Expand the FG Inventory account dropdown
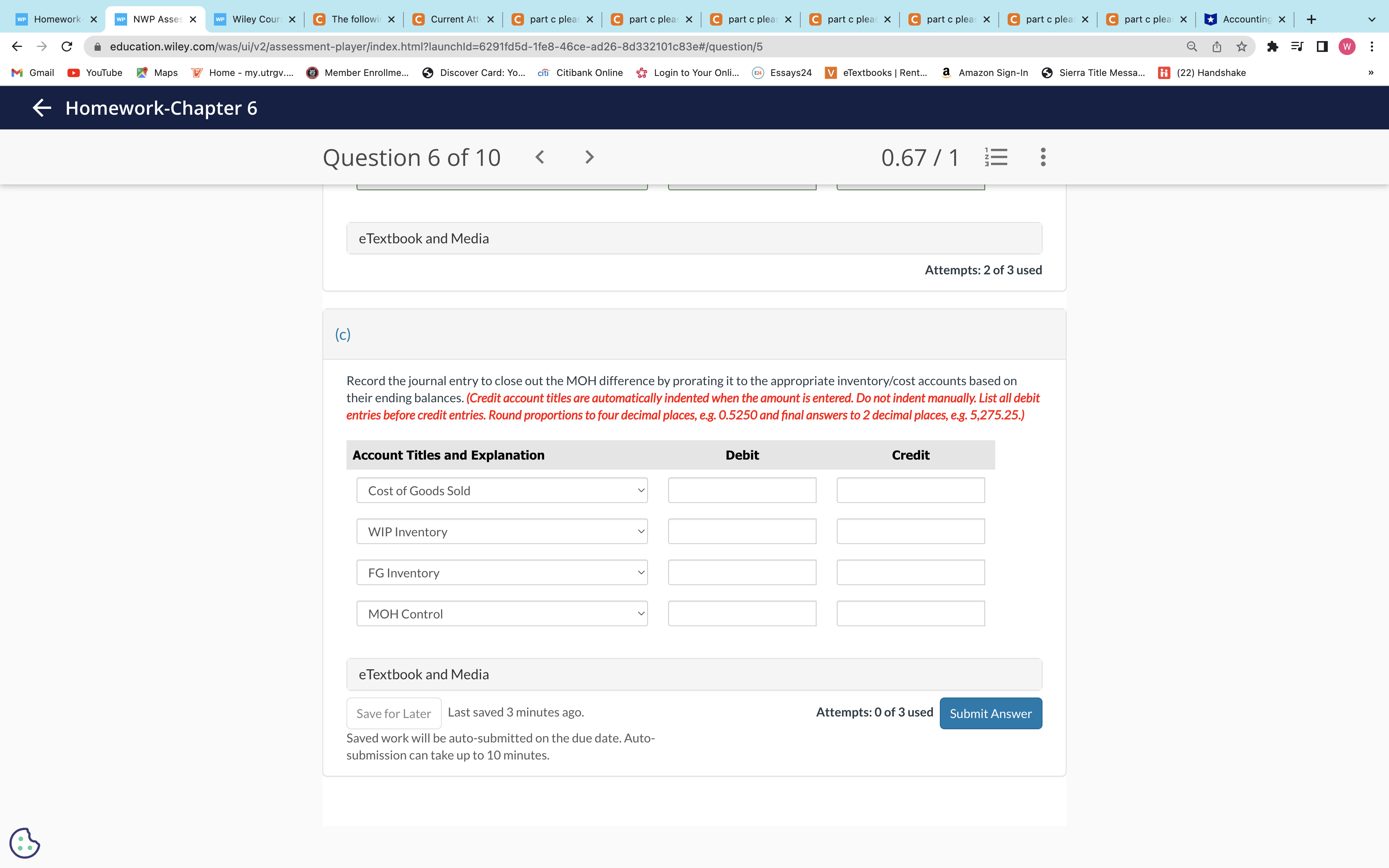 point(501,573)
